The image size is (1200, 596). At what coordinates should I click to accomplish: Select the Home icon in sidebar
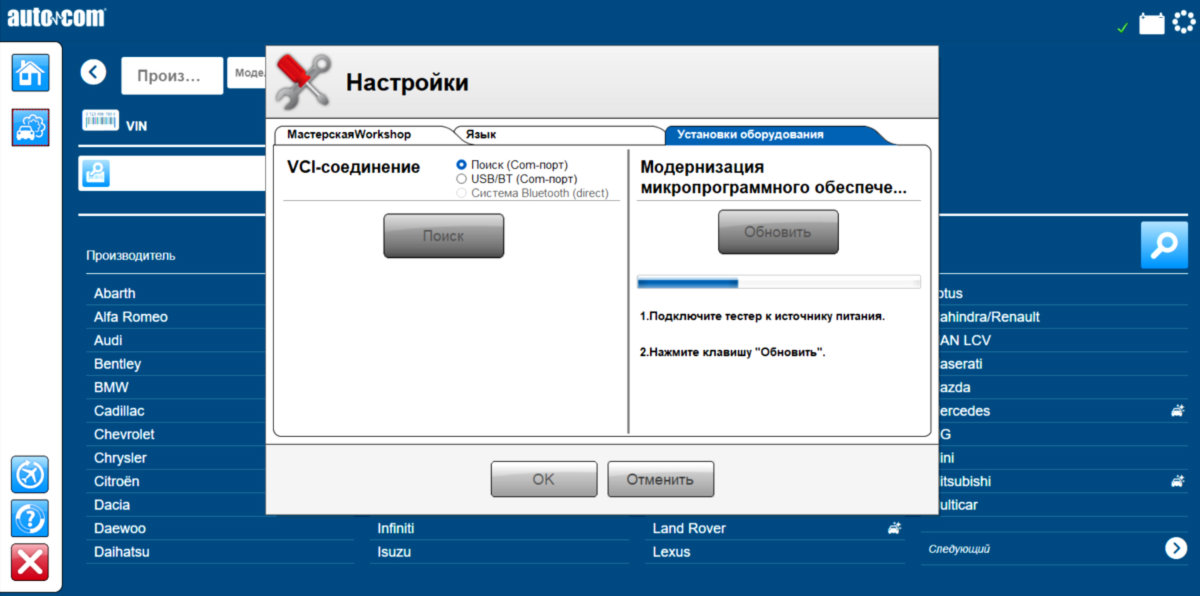29,73
